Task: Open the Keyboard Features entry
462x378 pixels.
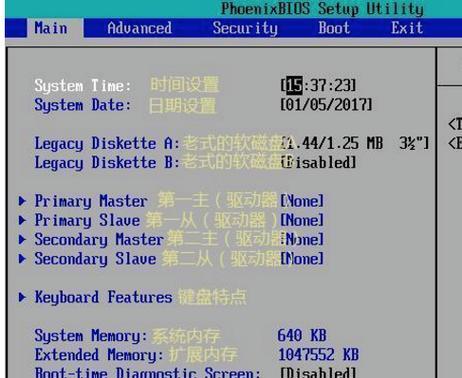Action: [103, 297]
